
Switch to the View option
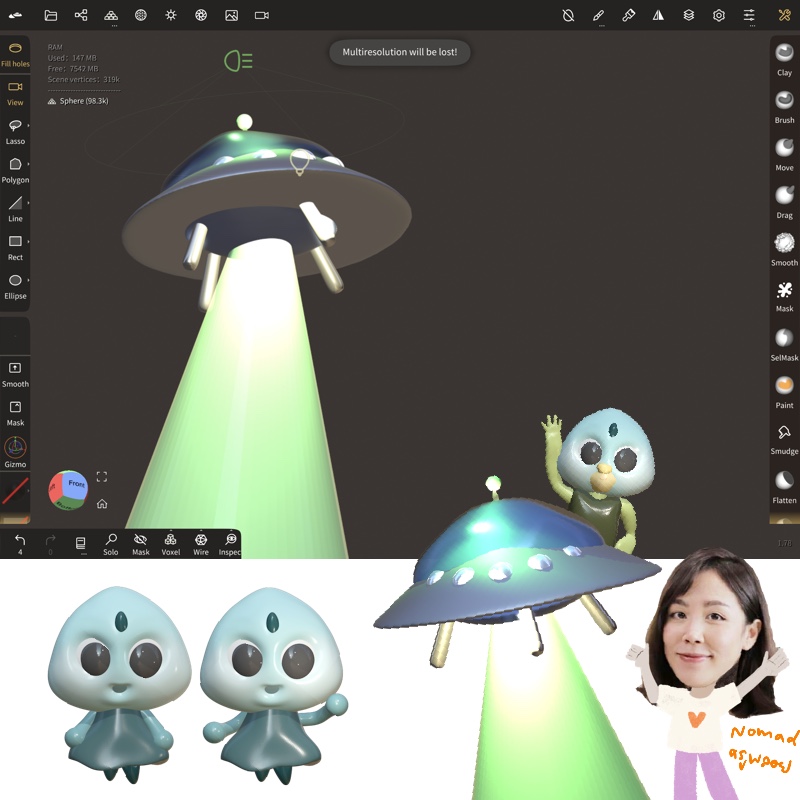point(15,94)
